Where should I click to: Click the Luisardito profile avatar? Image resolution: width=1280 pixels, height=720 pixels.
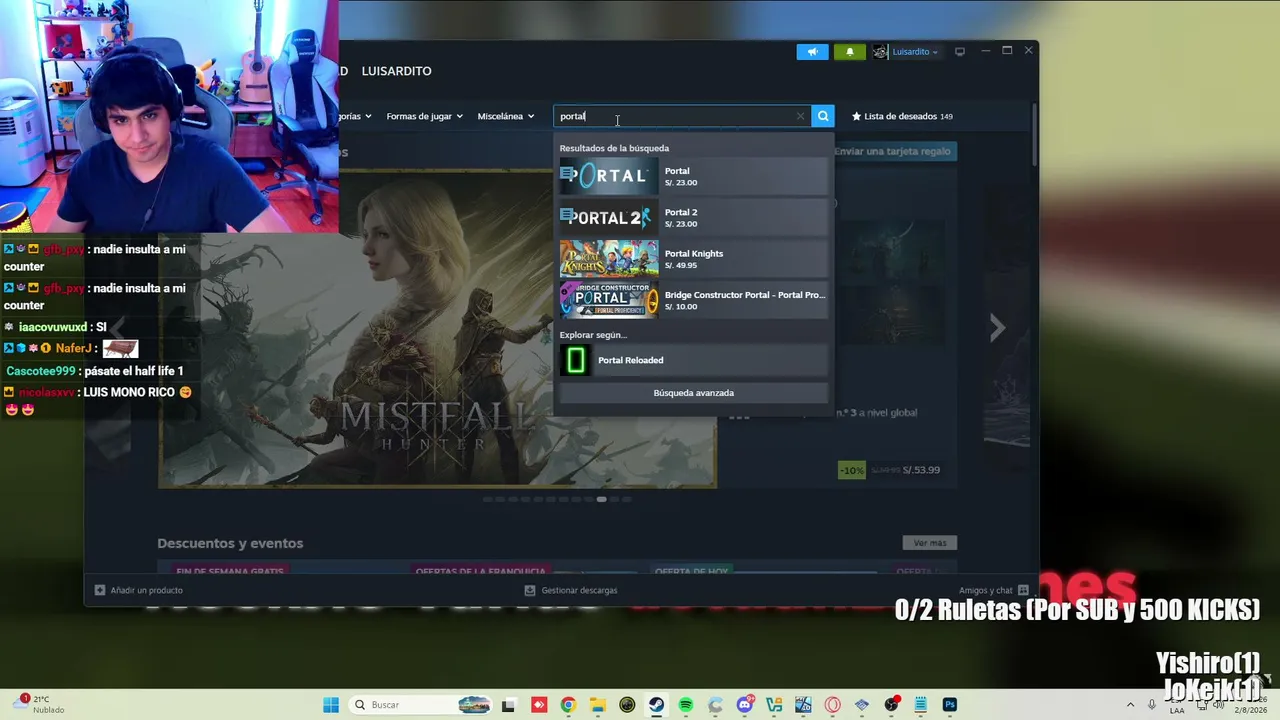880,52
